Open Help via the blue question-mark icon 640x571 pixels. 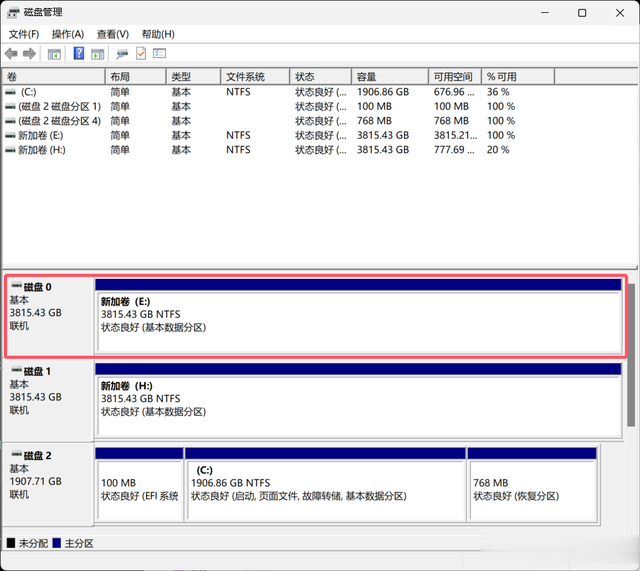point(79,53)
